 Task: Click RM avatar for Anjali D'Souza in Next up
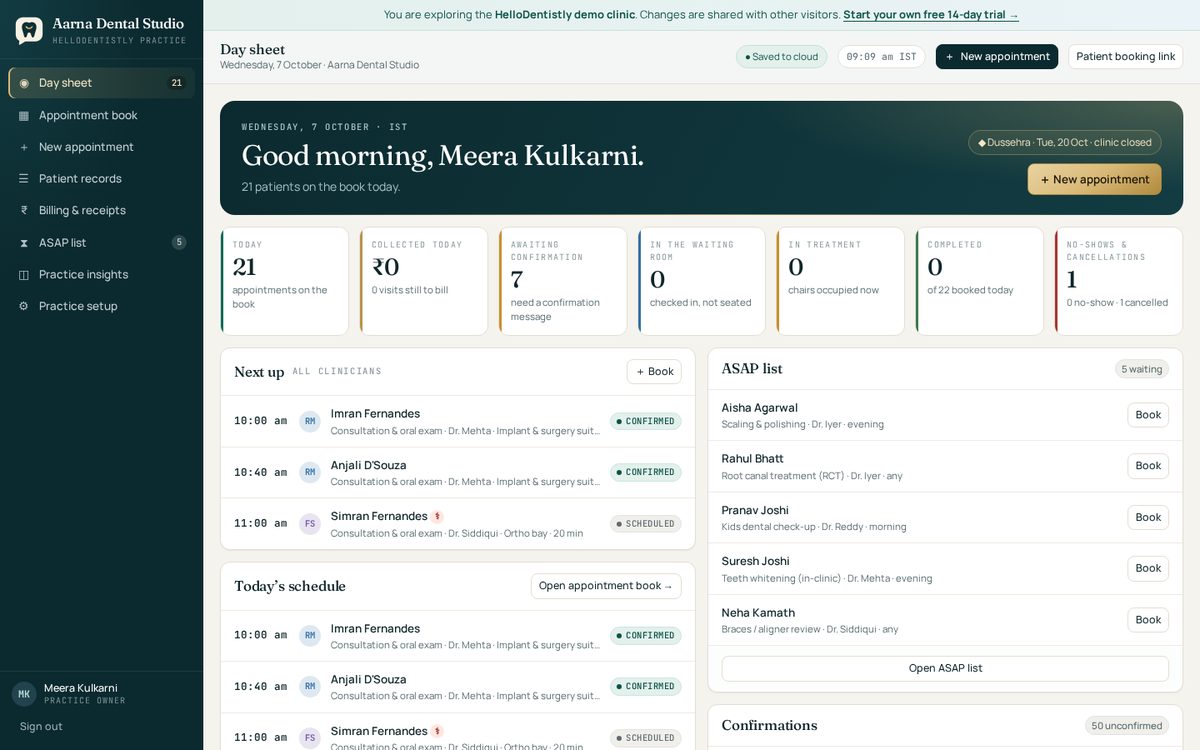tap(310, 472)
